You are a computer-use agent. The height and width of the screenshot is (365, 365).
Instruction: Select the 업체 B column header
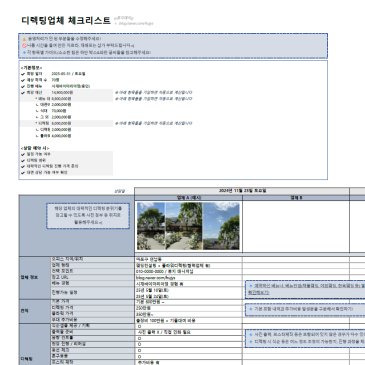point(296,198)
